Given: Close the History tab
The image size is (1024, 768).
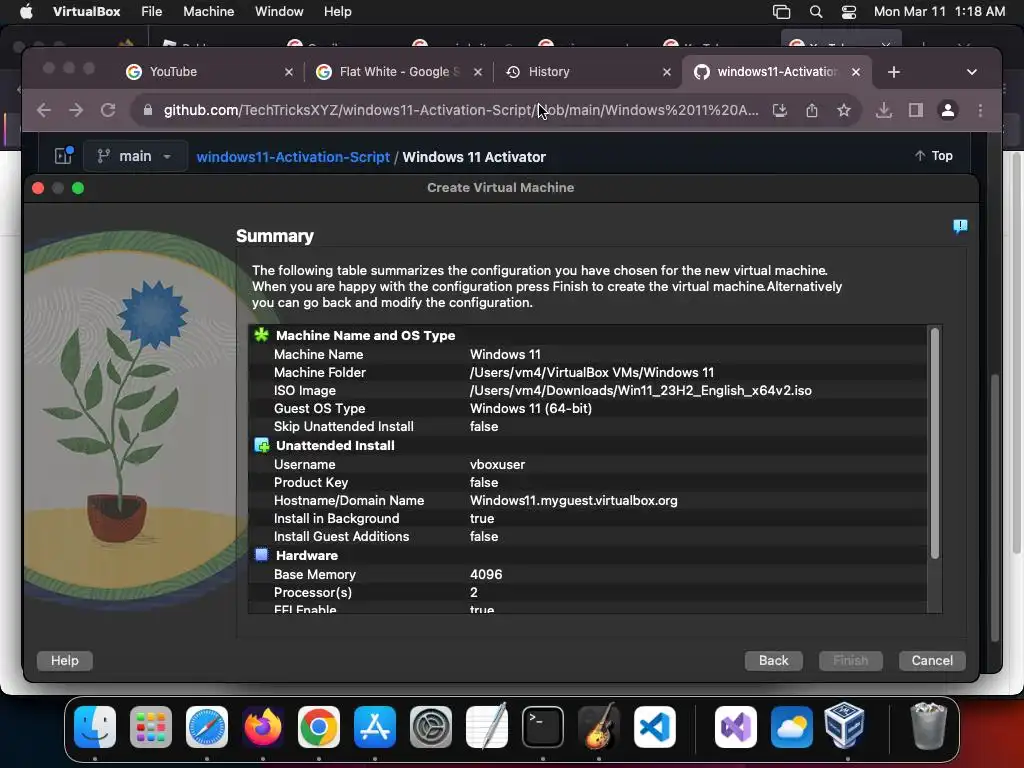Looking at the screenshot, I should tap(667, 72).
